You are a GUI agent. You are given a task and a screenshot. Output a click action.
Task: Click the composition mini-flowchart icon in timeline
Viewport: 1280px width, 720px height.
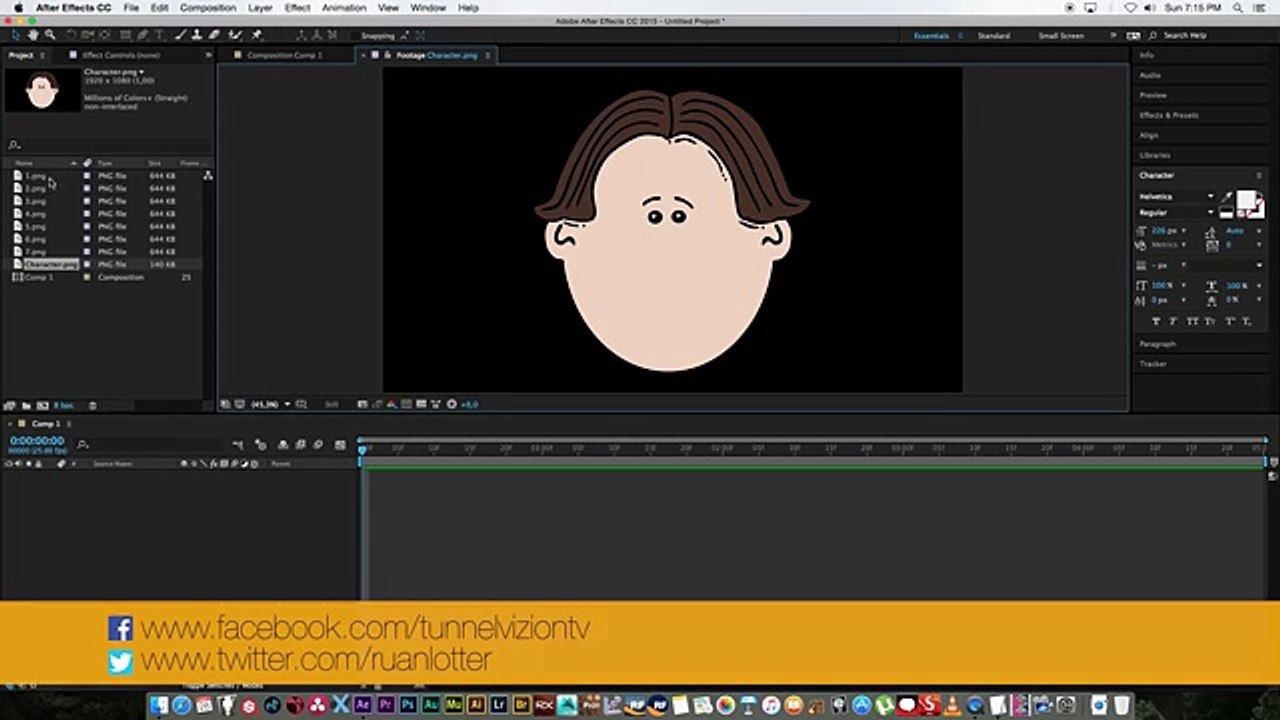[x=237, y=444]
